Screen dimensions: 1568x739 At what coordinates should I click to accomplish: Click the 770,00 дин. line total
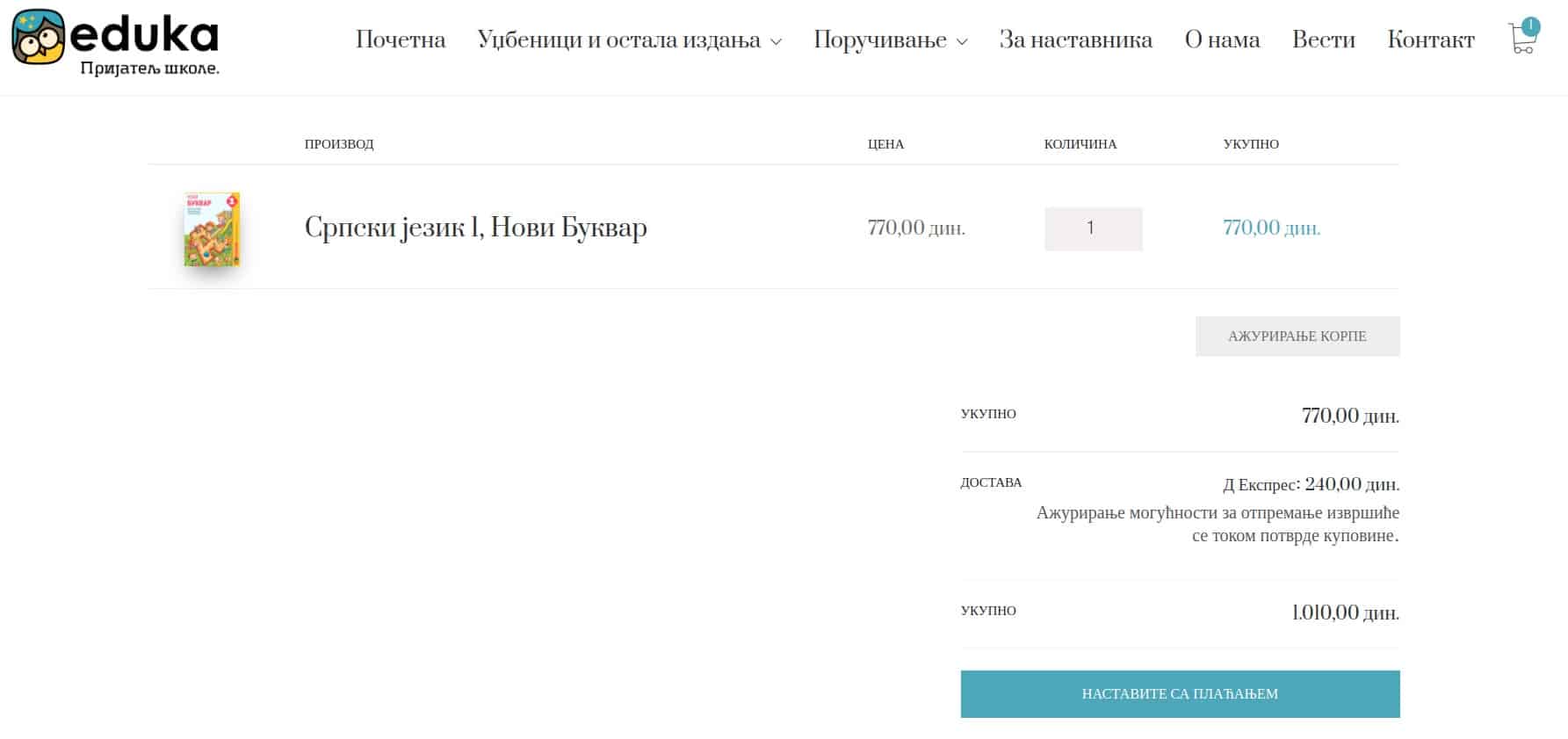coord(1272,228)
